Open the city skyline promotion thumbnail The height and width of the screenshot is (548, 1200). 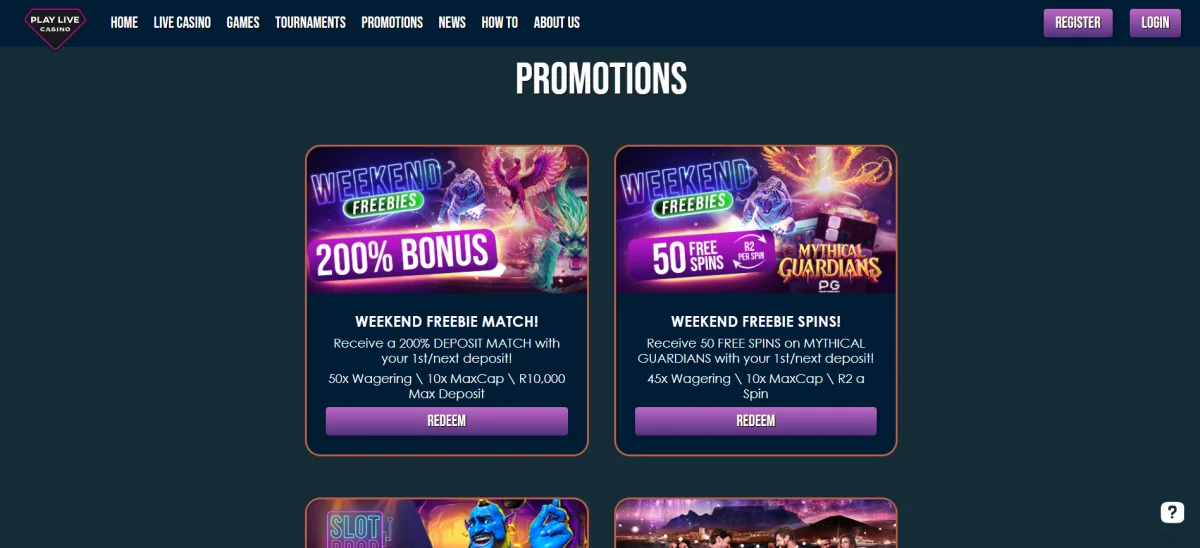[x=756, y=523]
